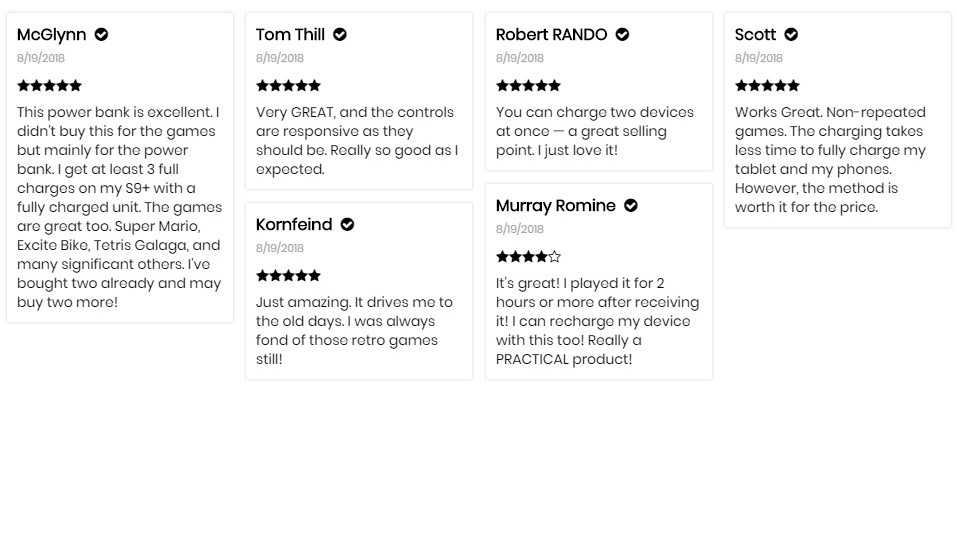Screen dimensions: 957x539
Task: Click reviewer name Tom Thill
Action: (x=290, y=35)
